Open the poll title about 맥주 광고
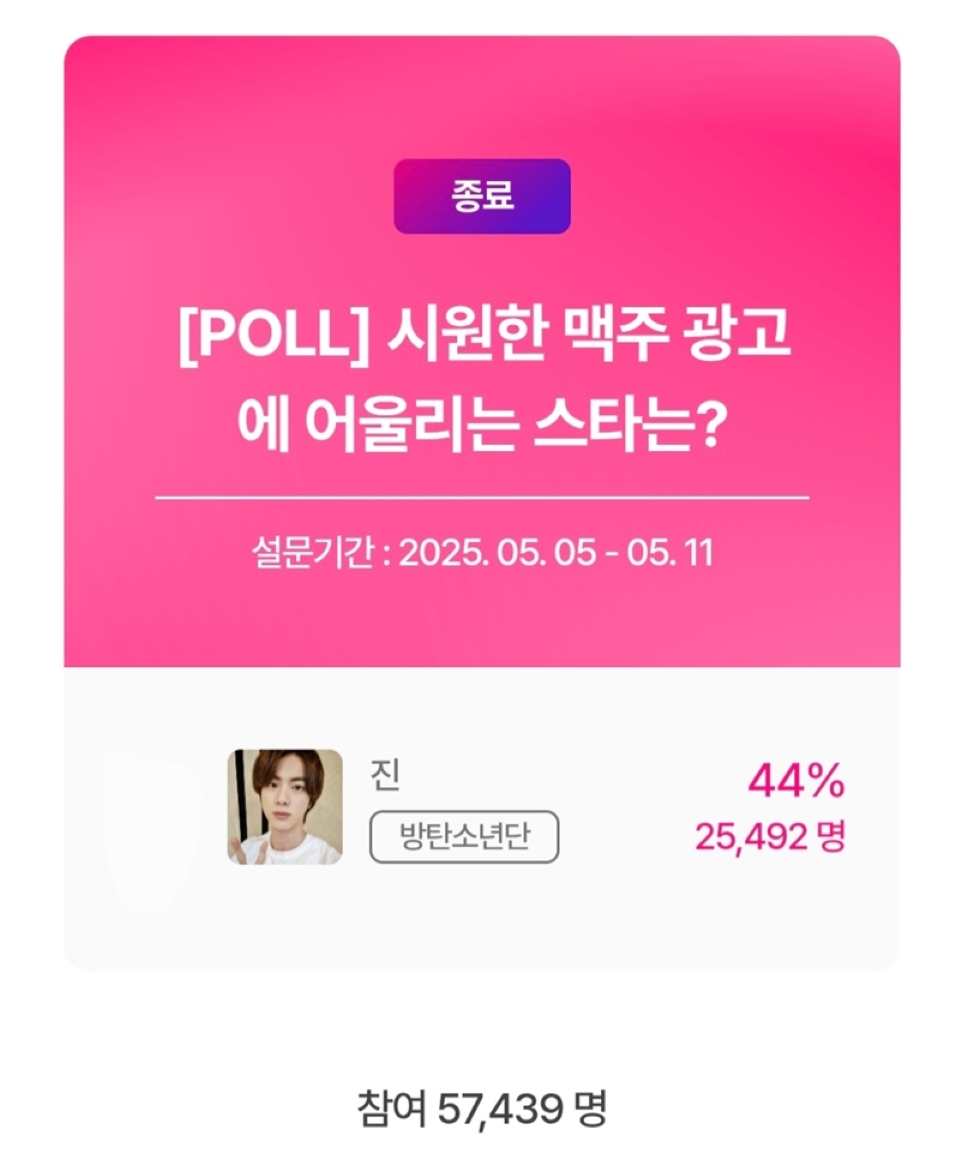Image resolution: width=960 pixels, height=1176 pixels. point(482,380)
